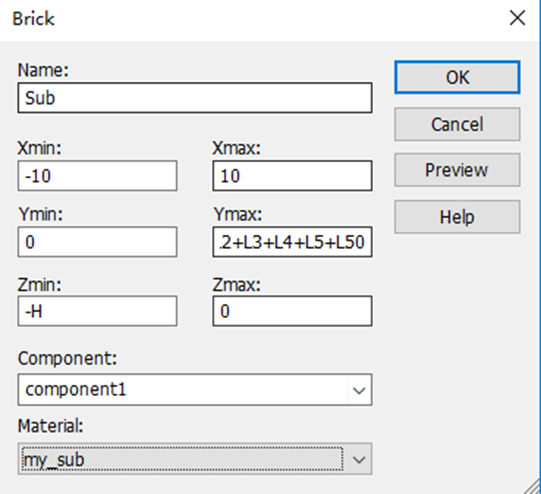Click the Zmax field with value 0
The width and height of the screenshot is (541, 494).
point(292,311)
